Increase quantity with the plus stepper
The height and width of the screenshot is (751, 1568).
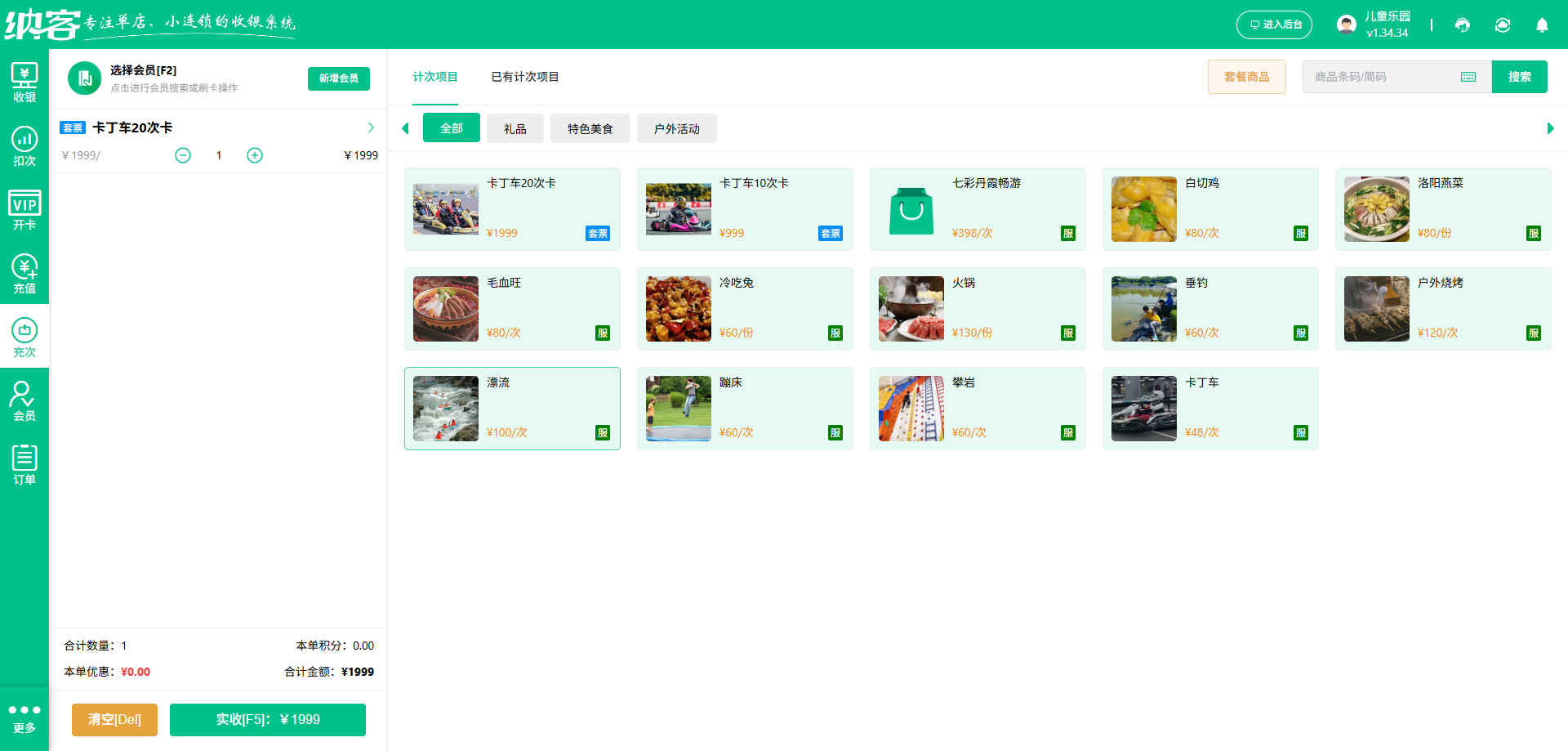254,154
